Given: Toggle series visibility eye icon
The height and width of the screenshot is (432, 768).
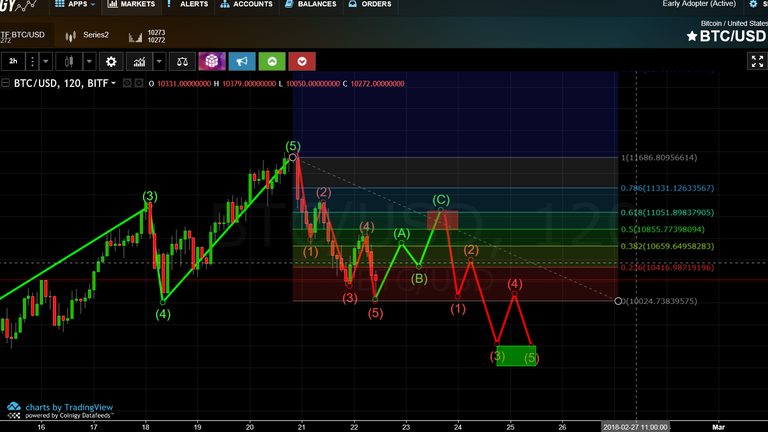Looking at the screenshot, I should tap(127, 83).
